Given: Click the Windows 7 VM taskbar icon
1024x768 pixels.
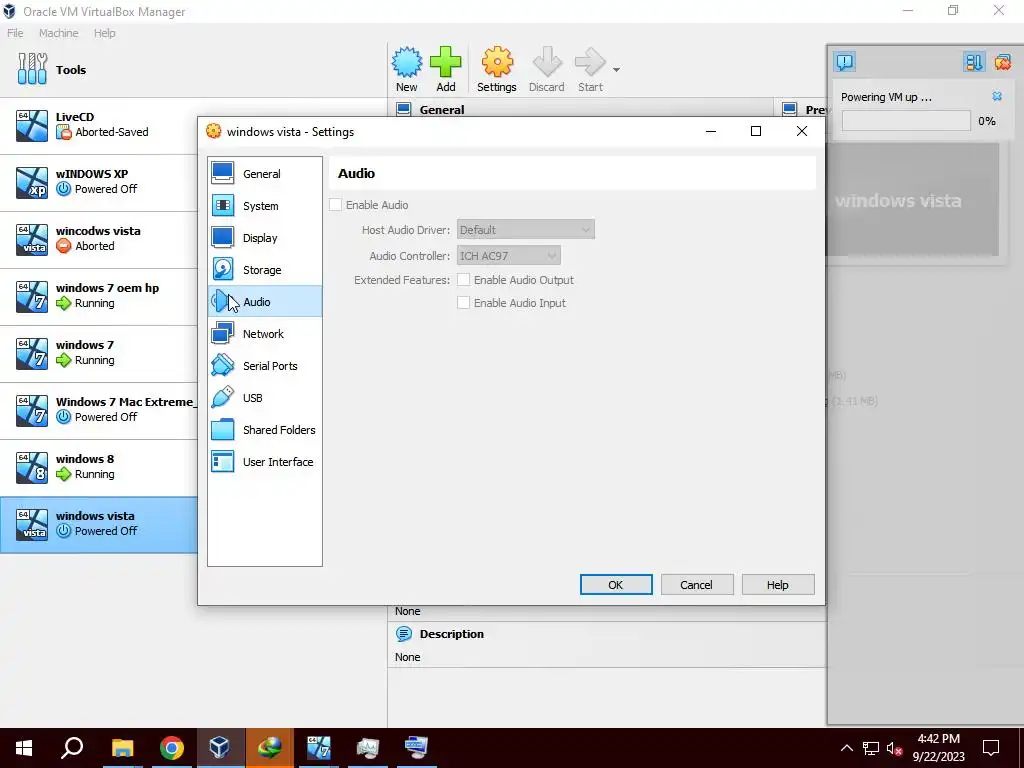Looking at the screenshot, I should [319, 748].
